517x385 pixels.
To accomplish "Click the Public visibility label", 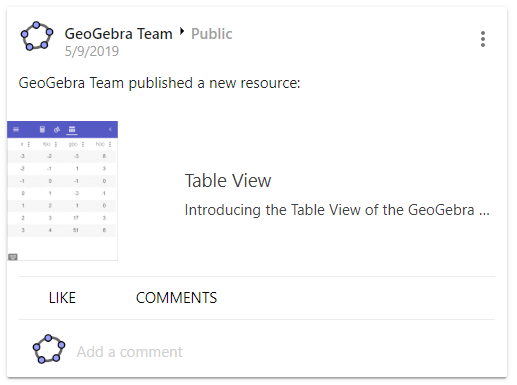I will (x=212, y=34).
